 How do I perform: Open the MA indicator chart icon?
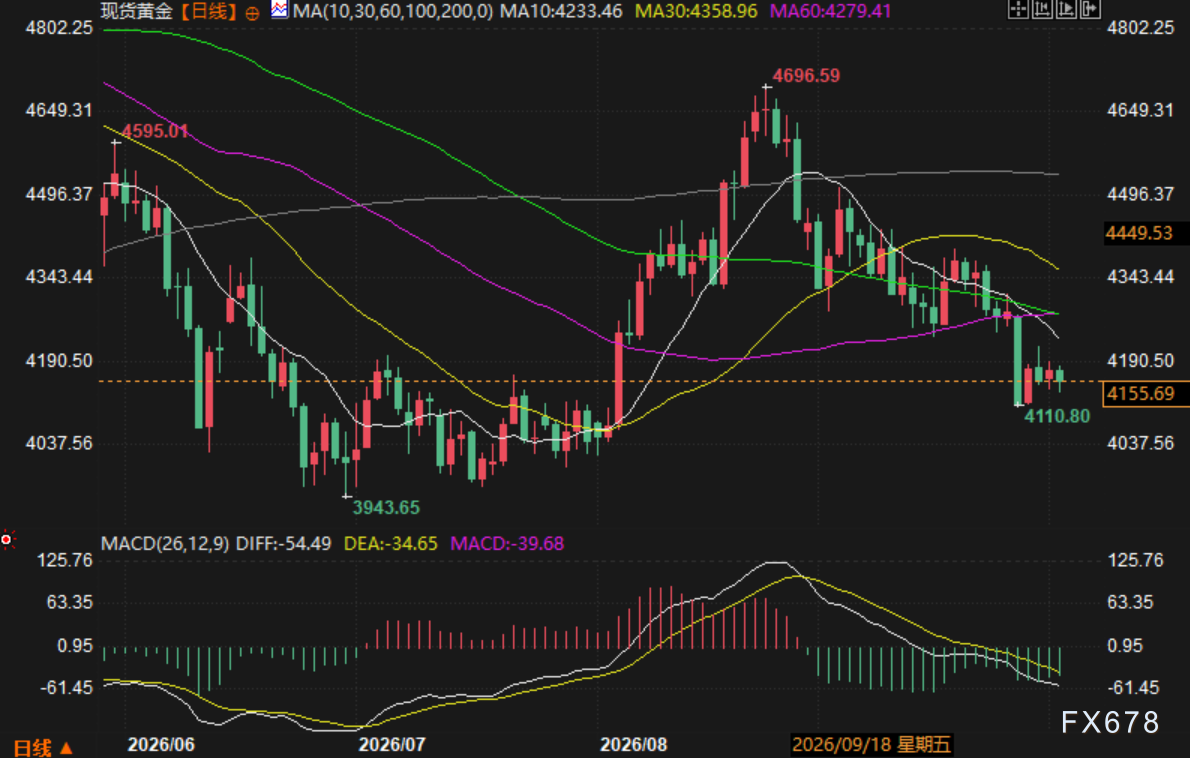[279, 10]
